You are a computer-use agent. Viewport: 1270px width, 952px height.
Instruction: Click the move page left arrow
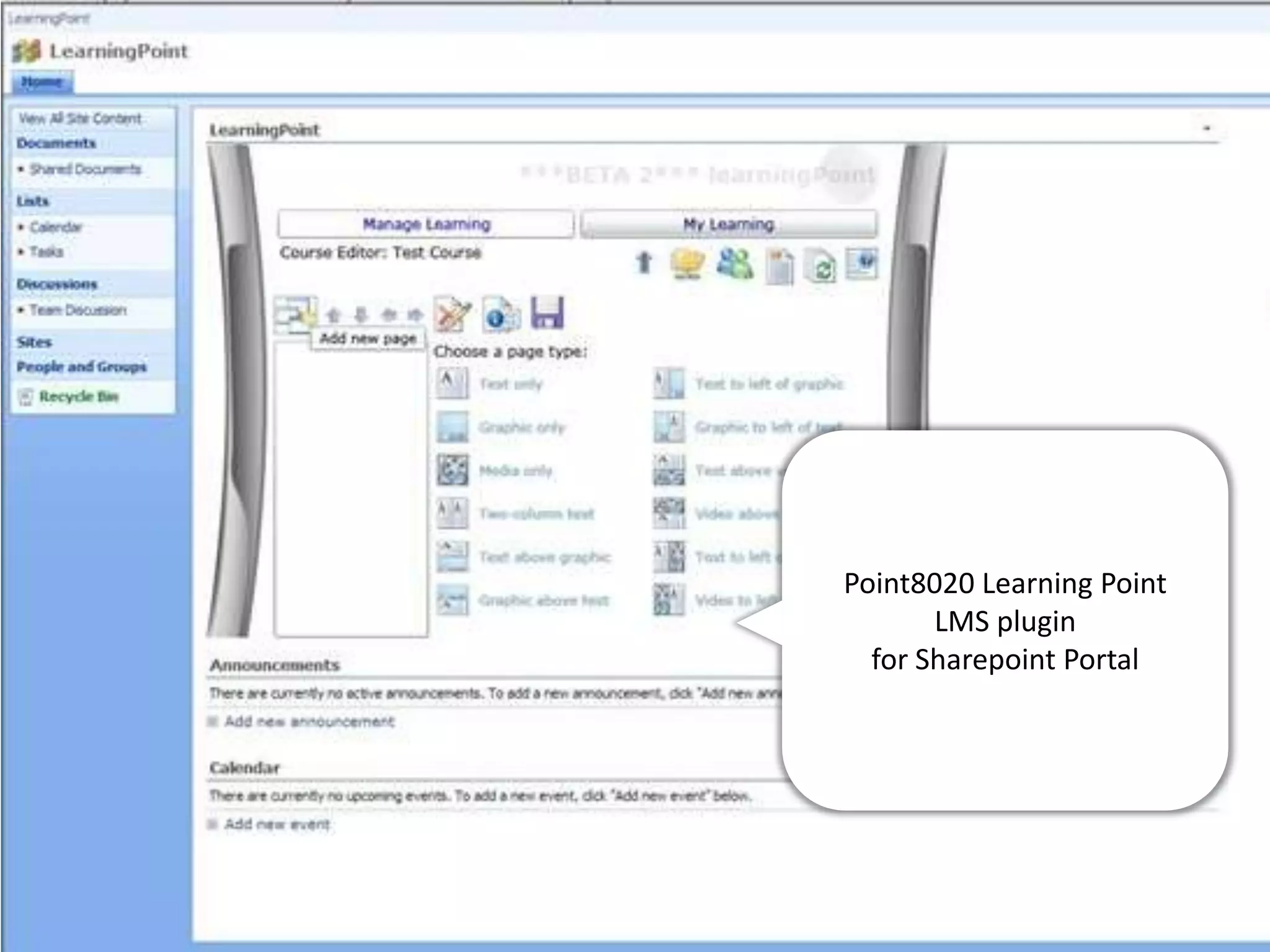(x=389, y=315)
